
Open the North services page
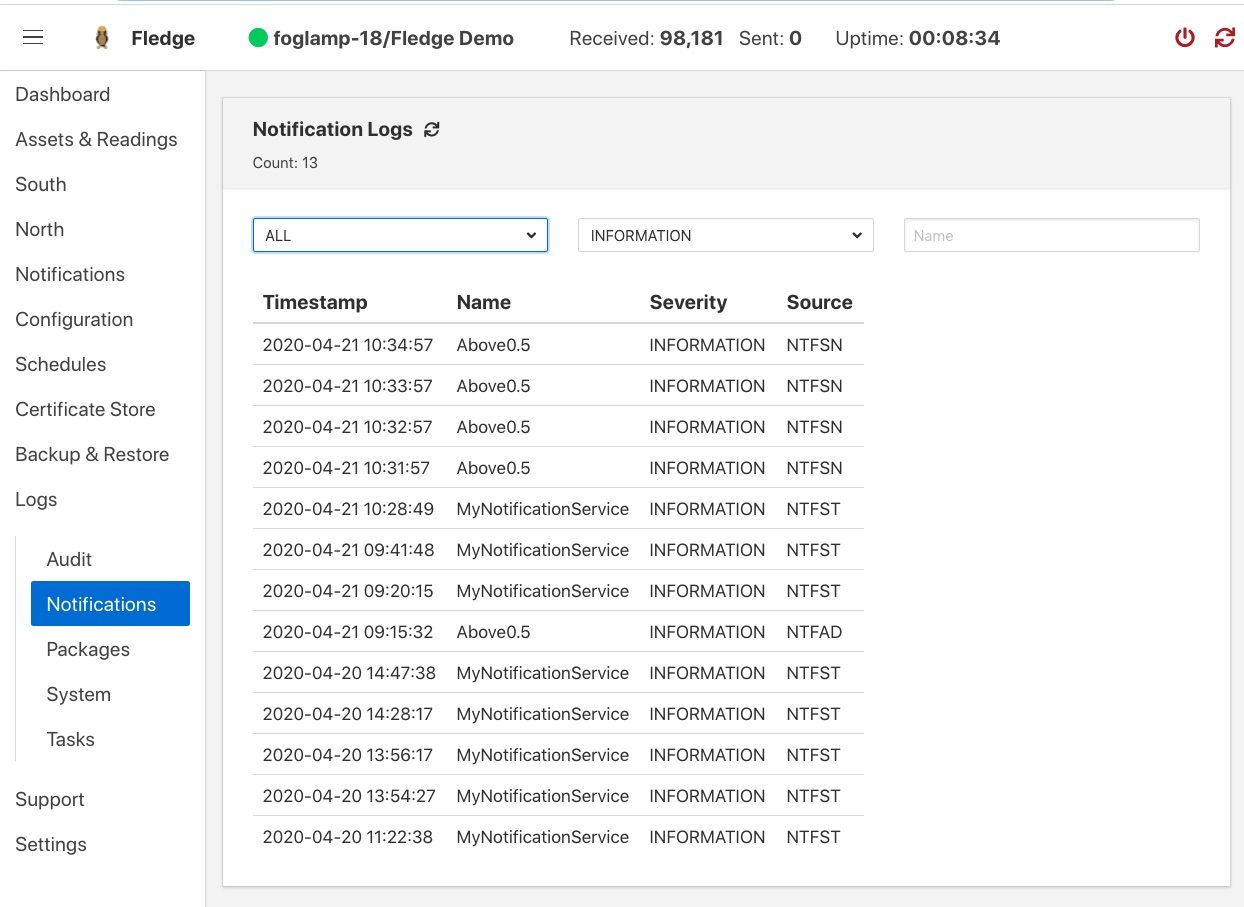coord(39,229)
